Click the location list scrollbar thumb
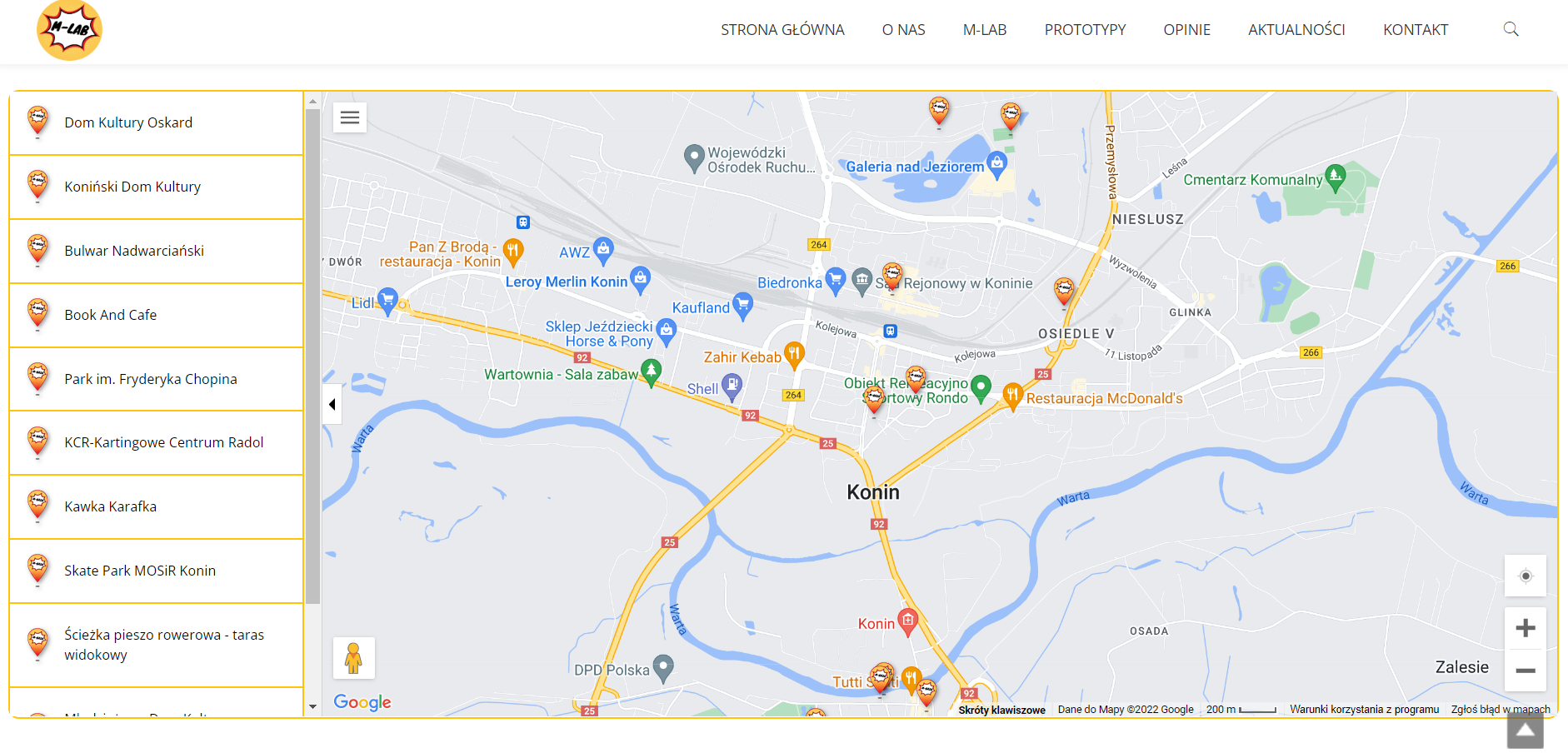This screenshot has width=1568, height=753. pyautogui.click(x=312, y=357)
